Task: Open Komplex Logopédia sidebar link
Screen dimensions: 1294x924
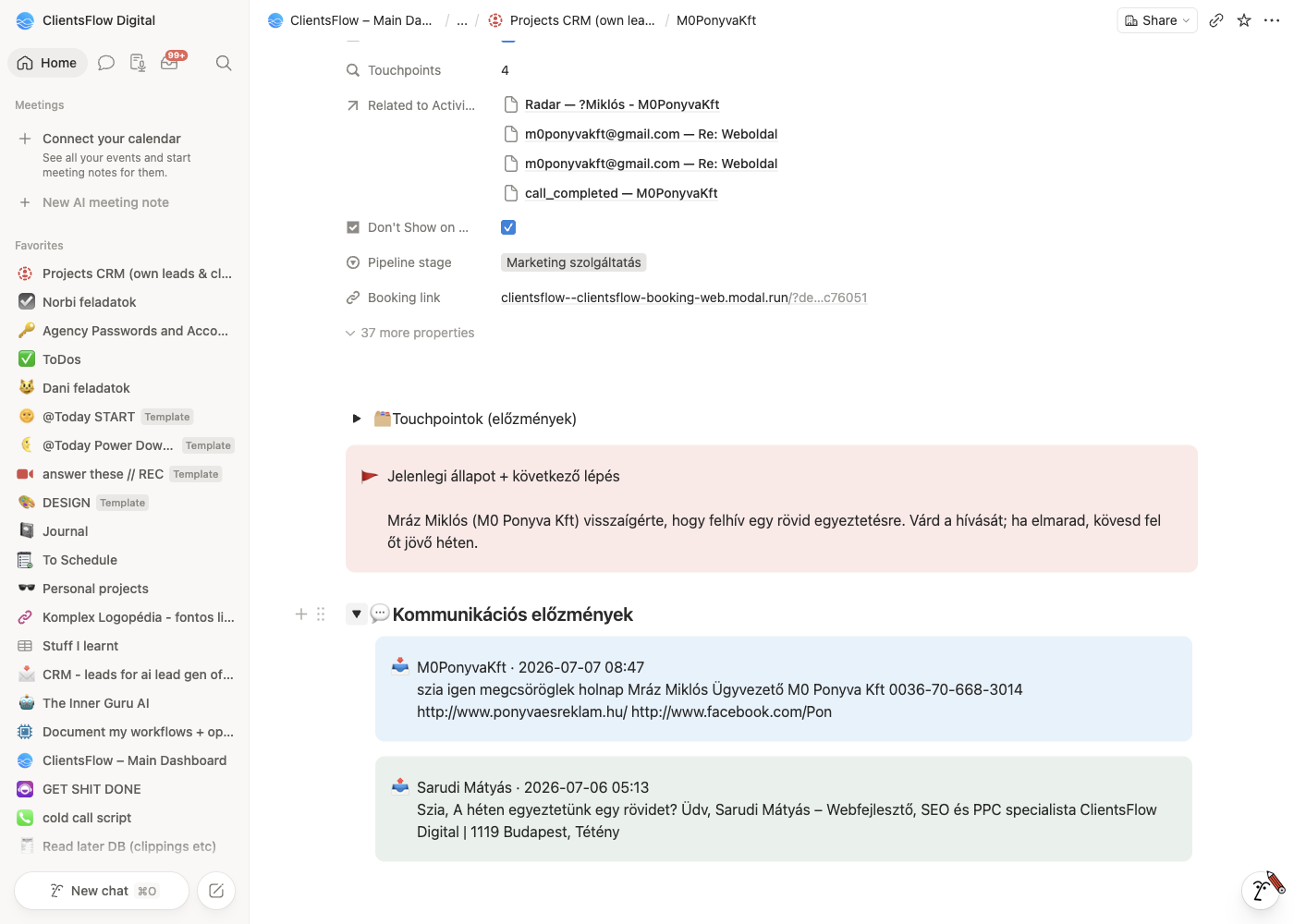Action: 125,617
